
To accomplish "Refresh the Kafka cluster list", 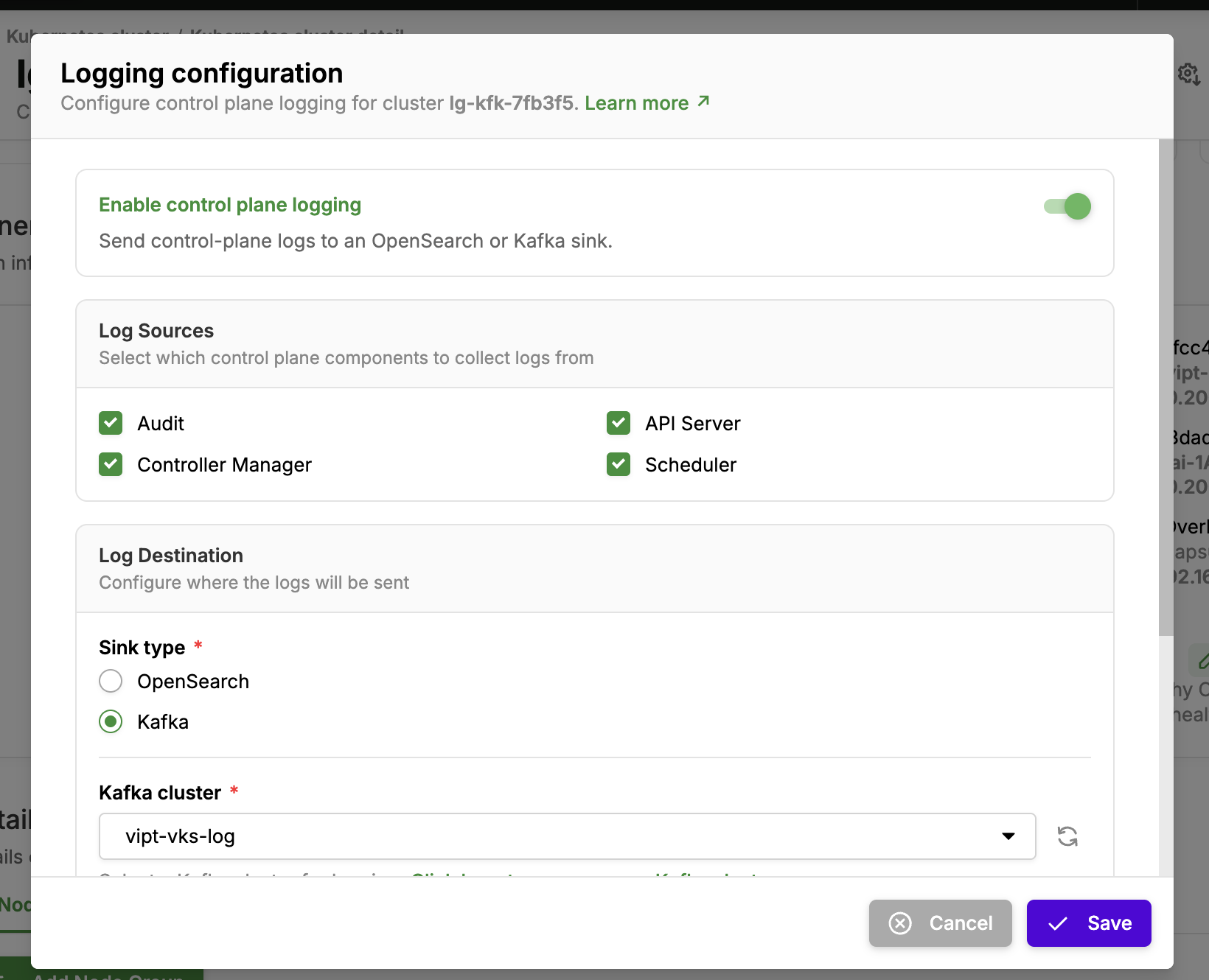I will click(1067, 836).
